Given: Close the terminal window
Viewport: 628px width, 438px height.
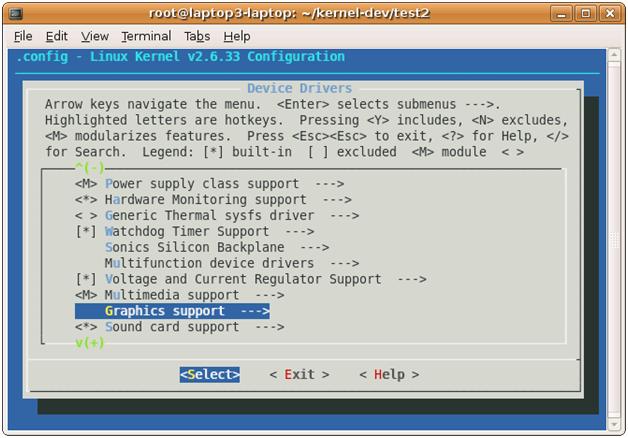Looking at the screenshot, I should (610, 13).
